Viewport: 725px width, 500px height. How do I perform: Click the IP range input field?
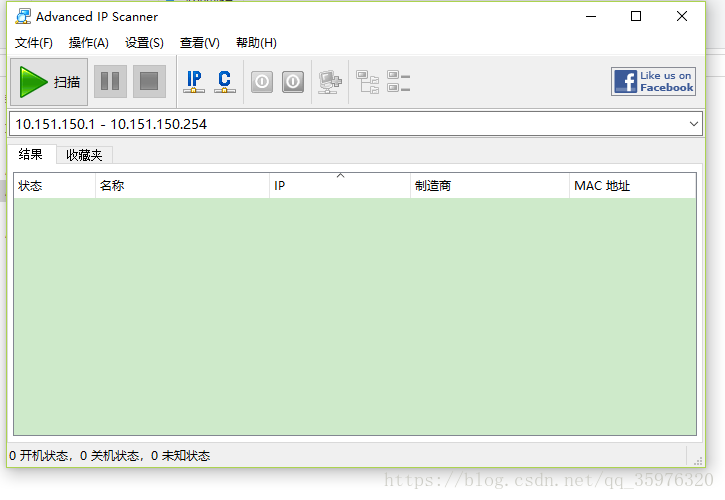click(x=347, y=124)
